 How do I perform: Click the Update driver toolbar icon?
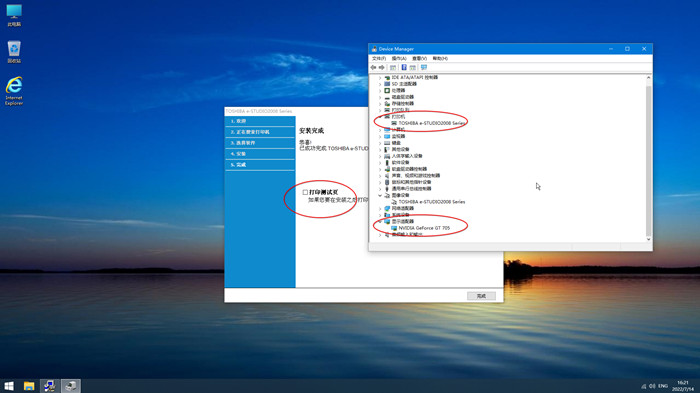[412, 67]
